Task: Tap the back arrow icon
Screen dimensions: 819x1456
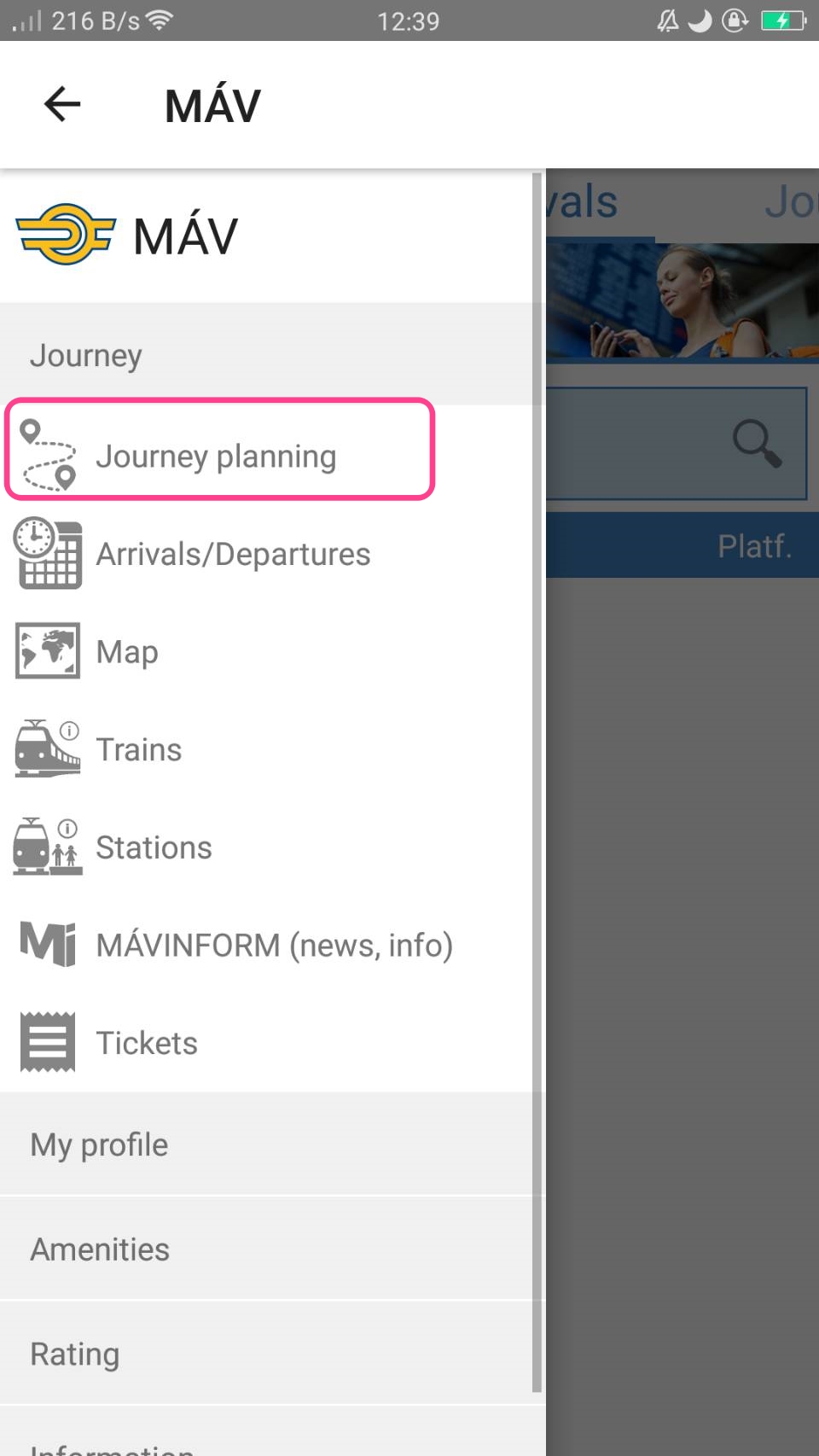Action: pyautogui.click(x=62, y=104)
